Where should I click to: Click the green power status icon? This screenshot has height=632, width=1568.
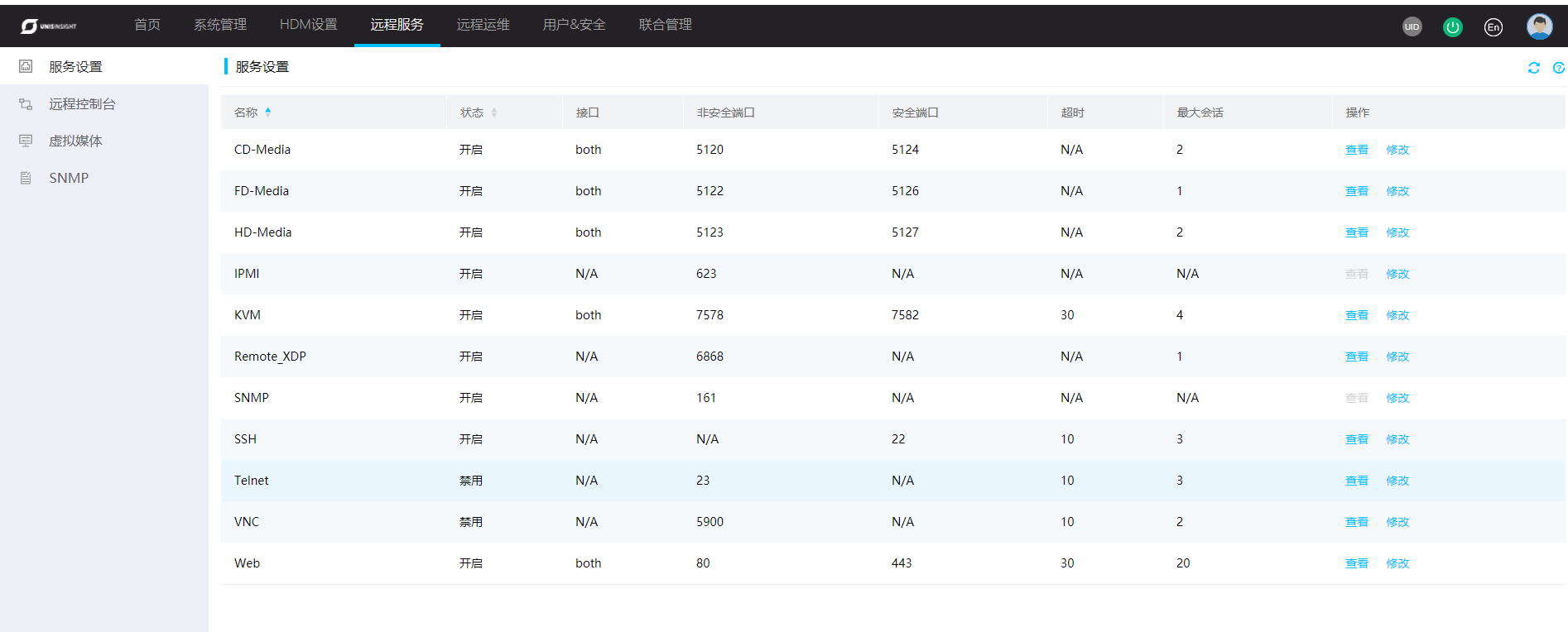click(1452, 27)
